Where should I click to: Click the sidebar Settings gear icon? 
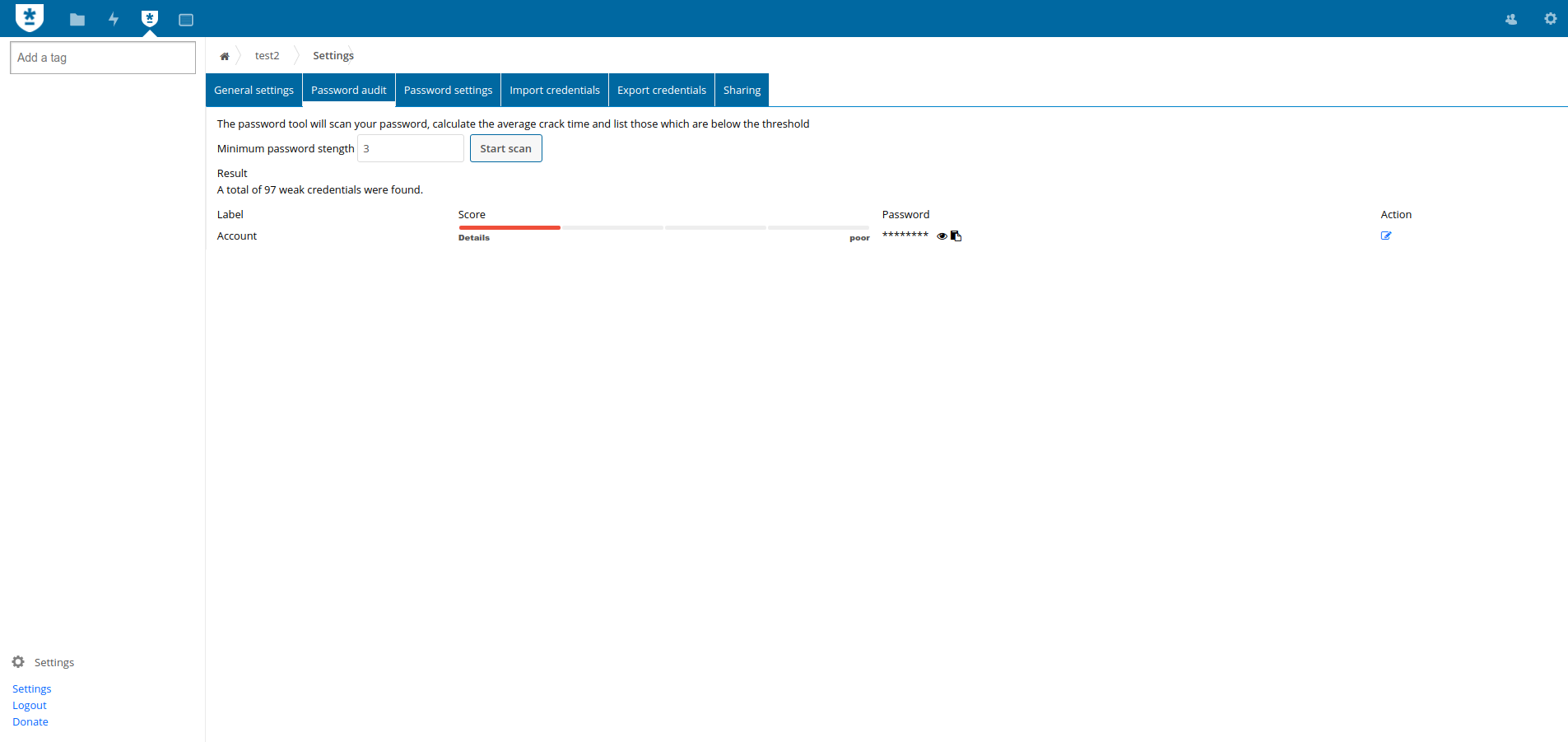[18, 662]
